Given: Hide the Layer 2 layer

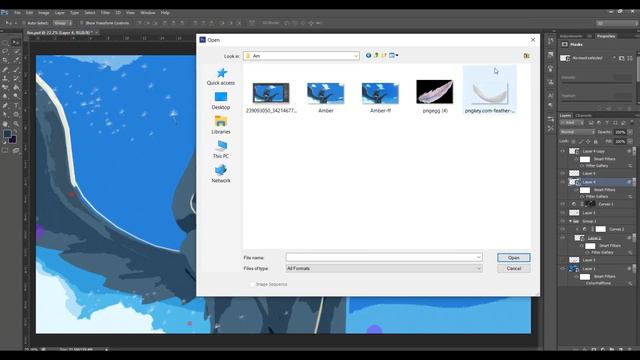Looking at the screenshot, I should [562, 238].
